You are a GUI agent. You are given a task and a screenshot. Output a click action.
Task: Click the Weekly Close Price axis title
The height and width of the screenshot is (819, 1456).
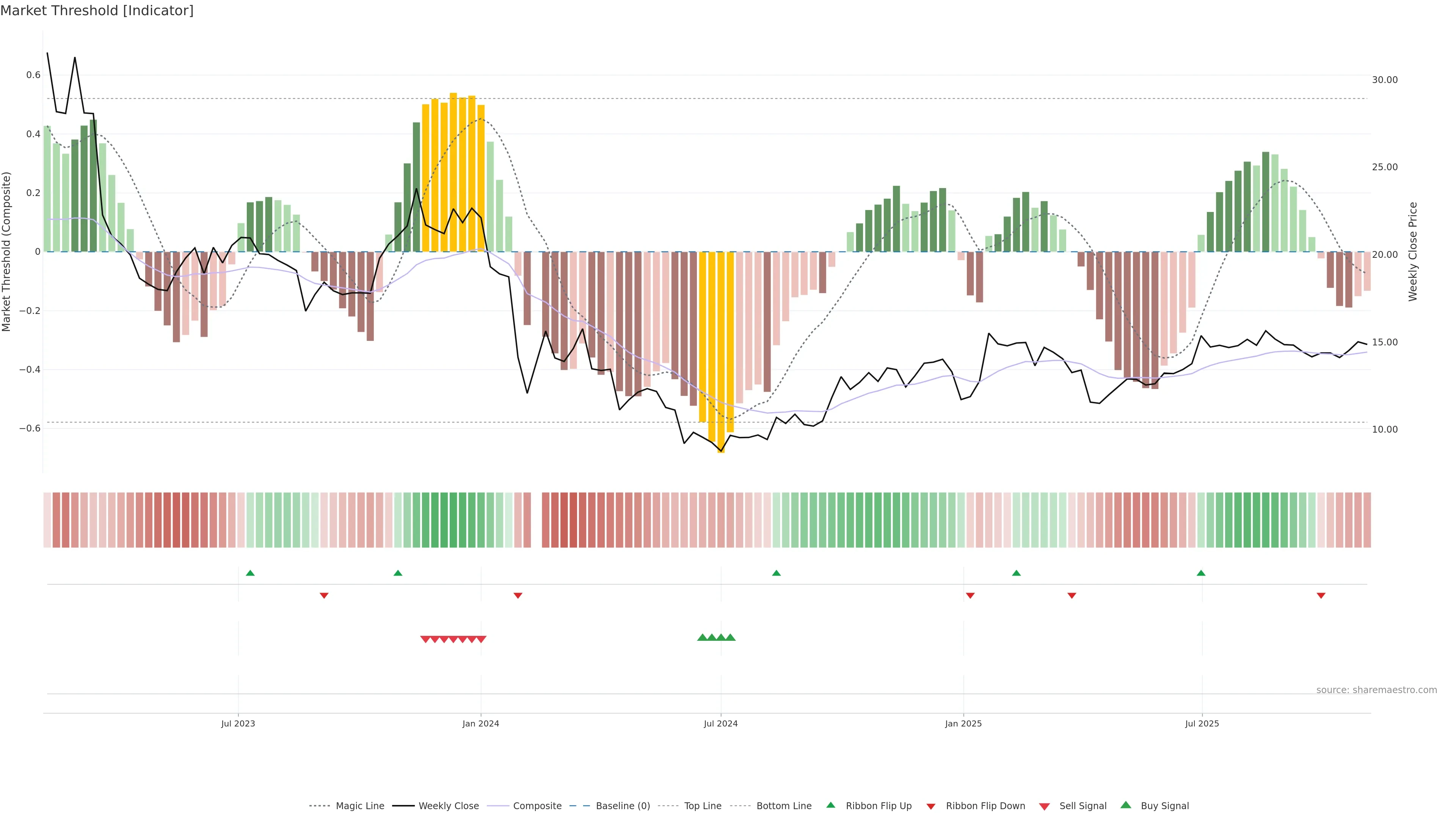[x=1412, y=251]
